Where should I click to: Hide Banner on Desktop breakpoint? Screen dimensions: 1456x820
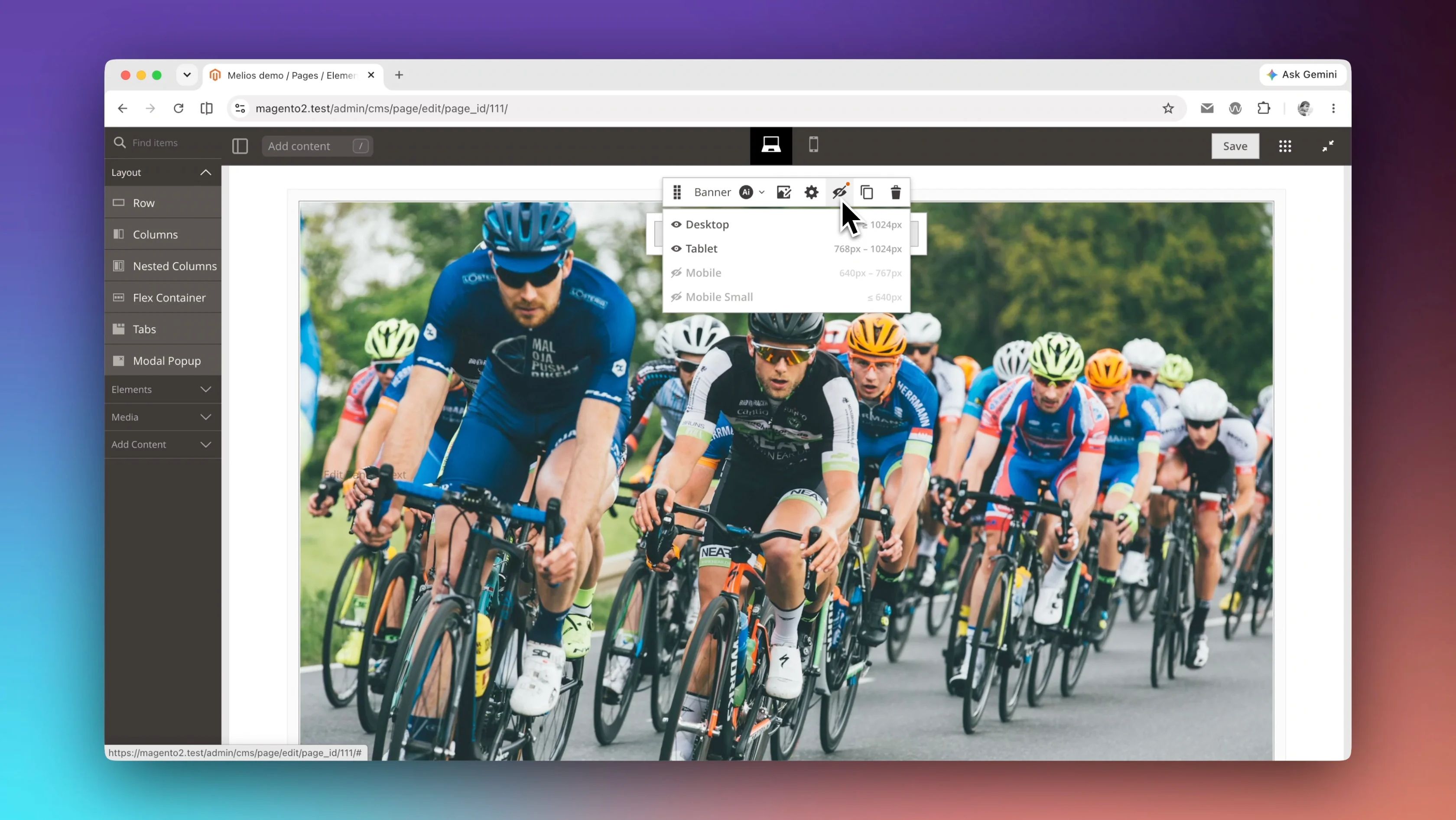pos(786,225)
